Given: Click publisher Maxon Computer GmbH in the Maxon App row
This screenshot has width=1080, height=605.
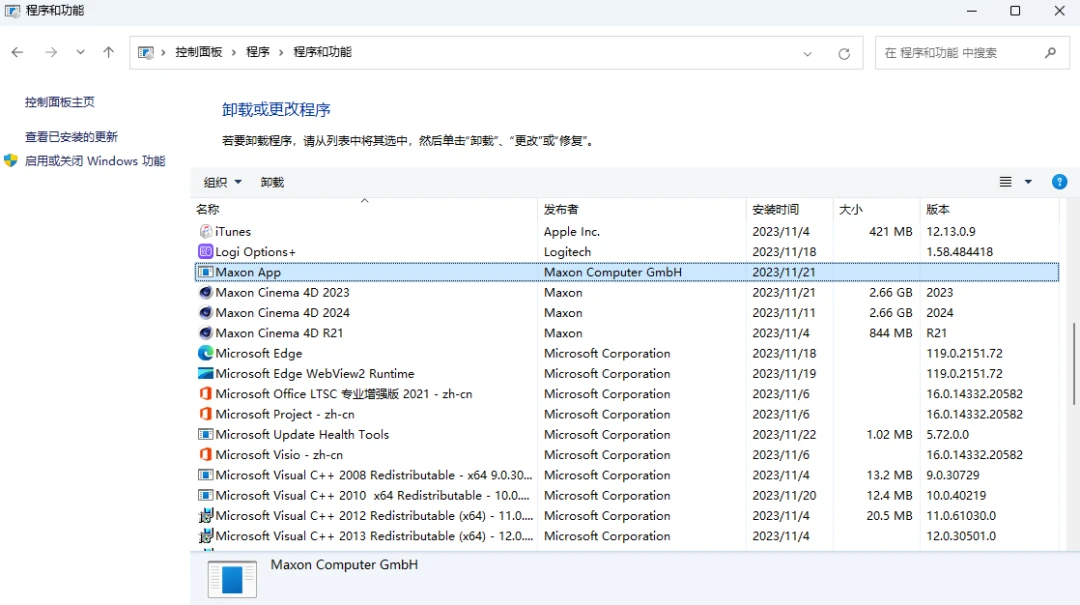Looking at the screenshot, I should pos(612,272).
